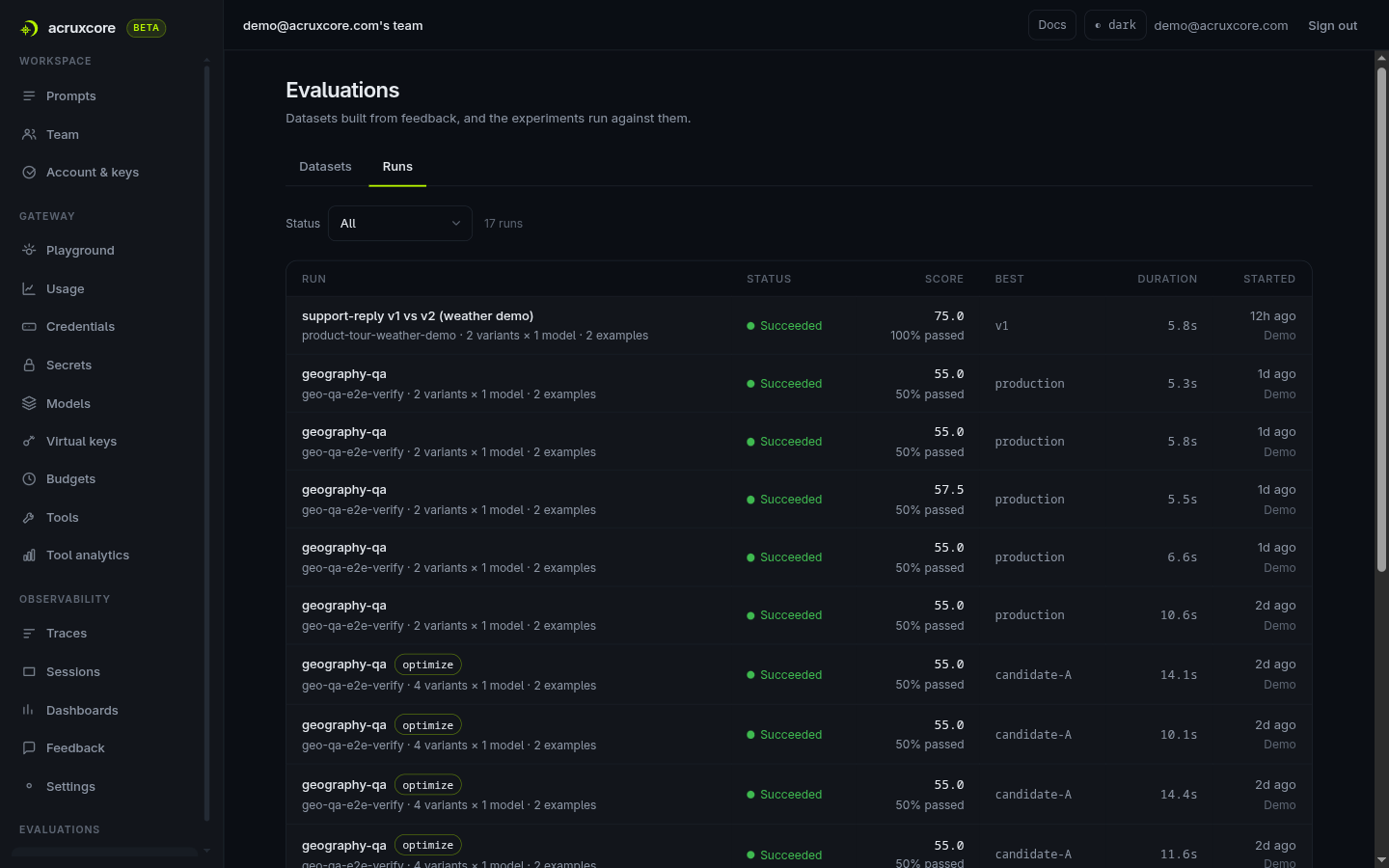Click the 17 runs count label
The height and width of the screenshot is (868, 1389).
pos(504,224)
